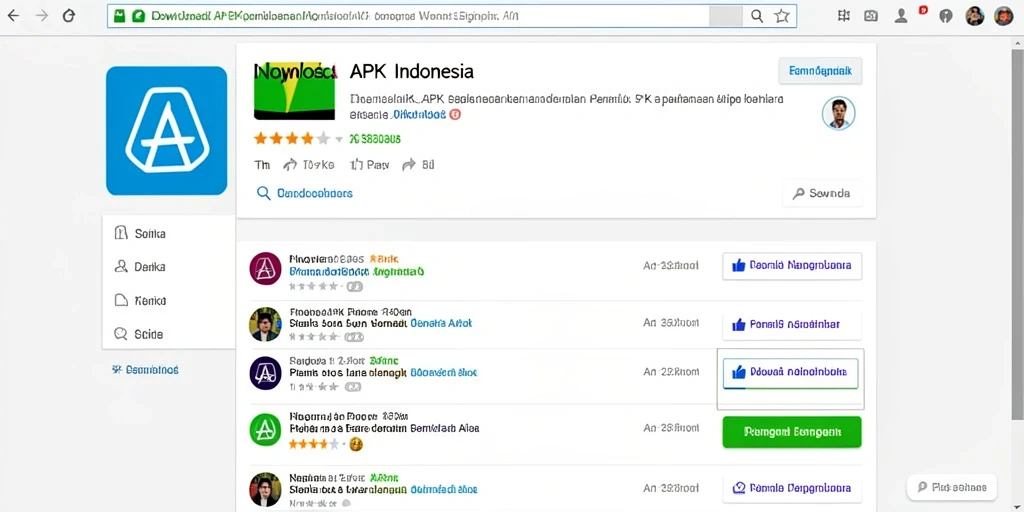Click the camera icon in the browser toolbar
This screenshot has height=512, width=1024.
point(871,16)
